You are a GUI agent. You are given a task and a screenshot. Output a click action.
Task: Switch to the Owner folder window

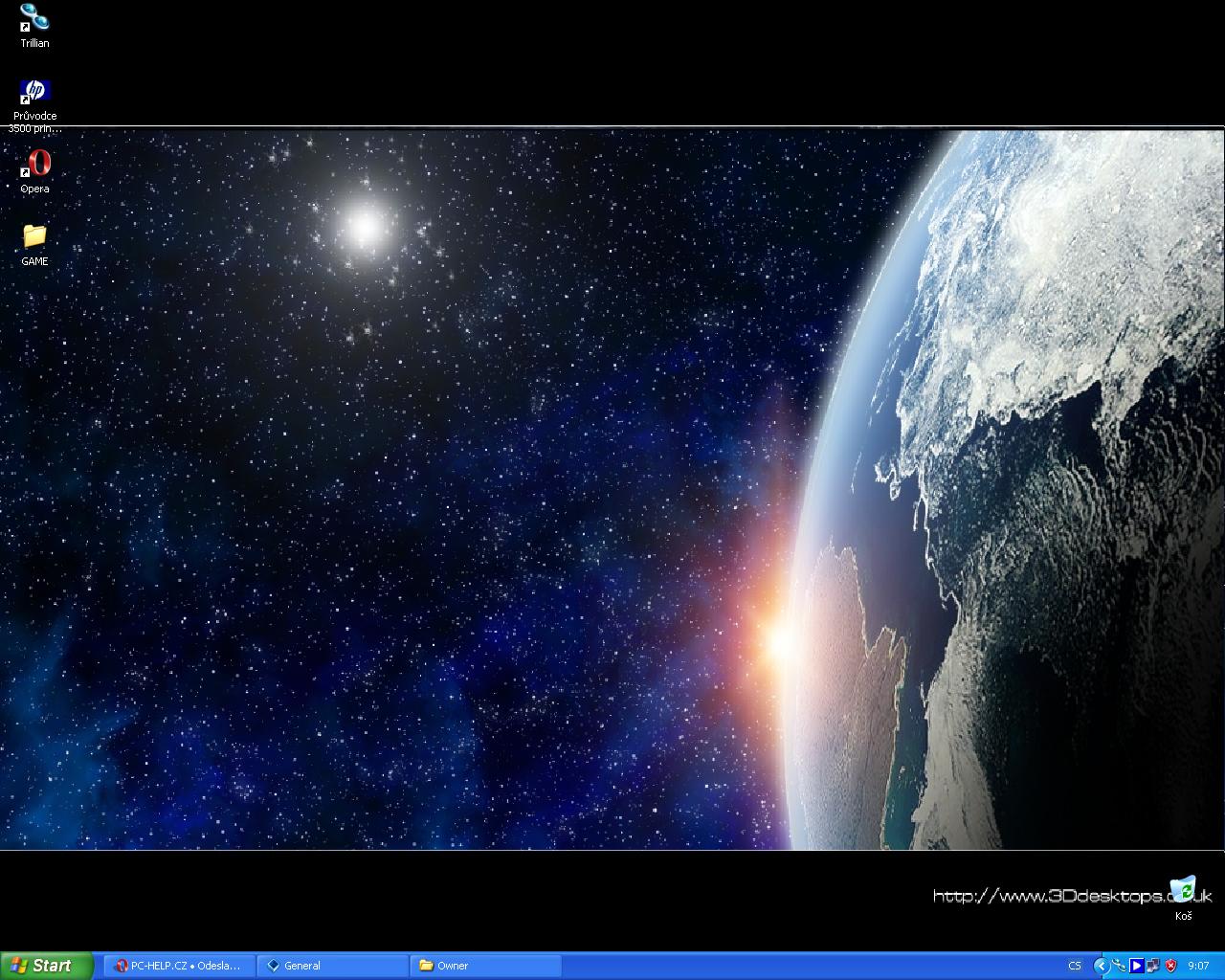(485, 966)
